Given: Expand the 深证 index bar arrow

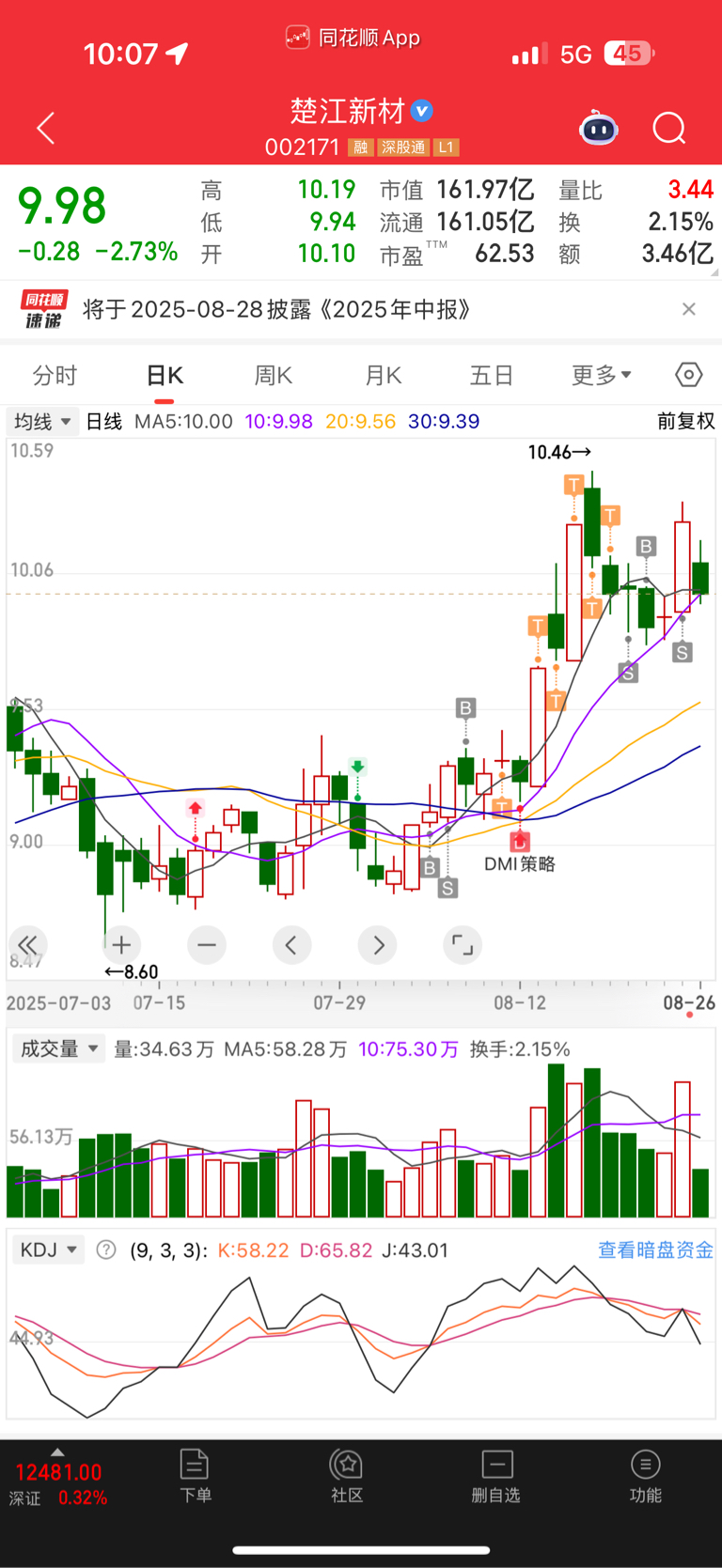Looking at the screenshot, I should pyautogui.click(x=57, y=1452).
